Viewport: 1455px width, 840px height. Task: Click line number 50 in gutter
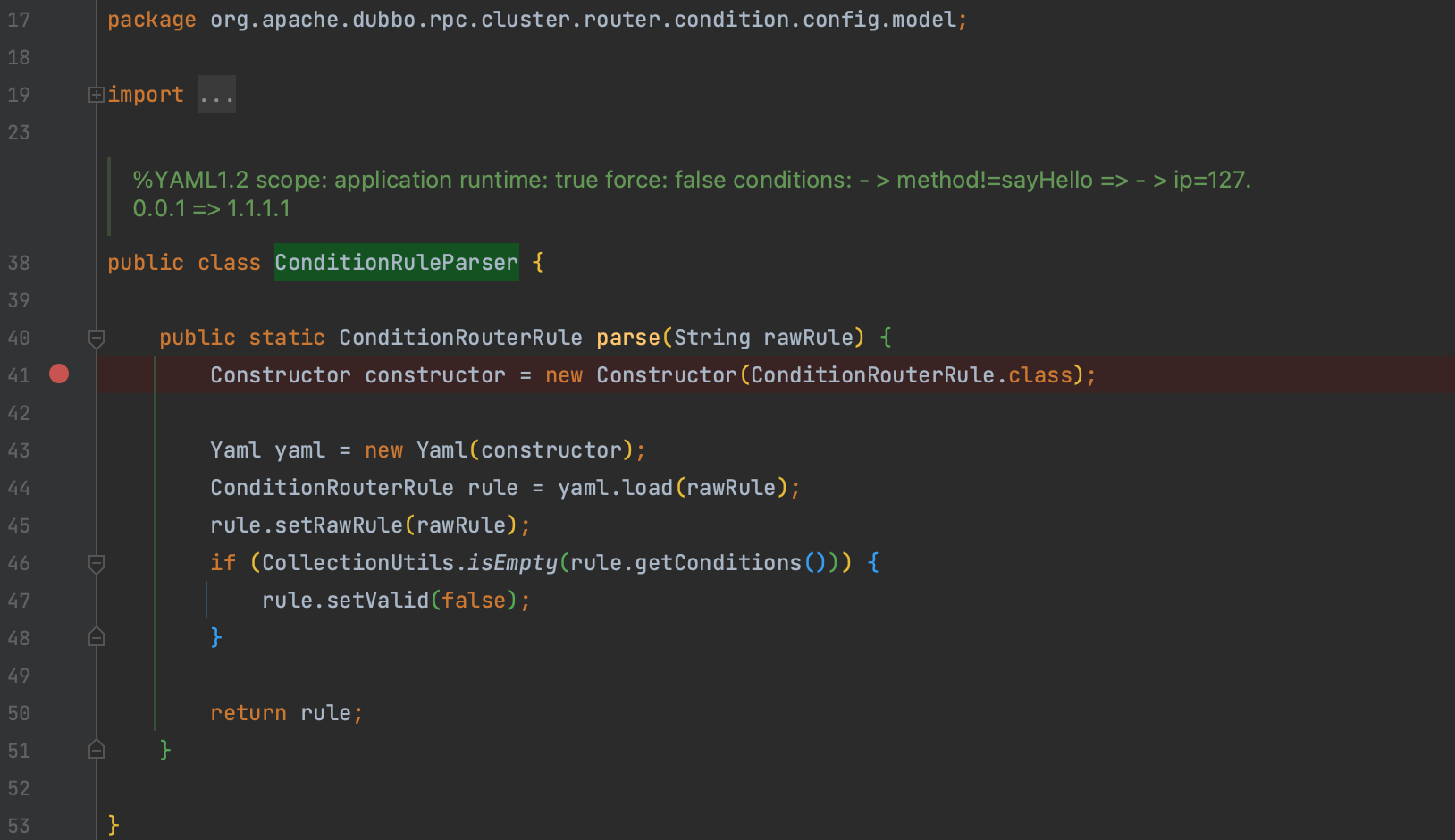(x=19, y=713)
